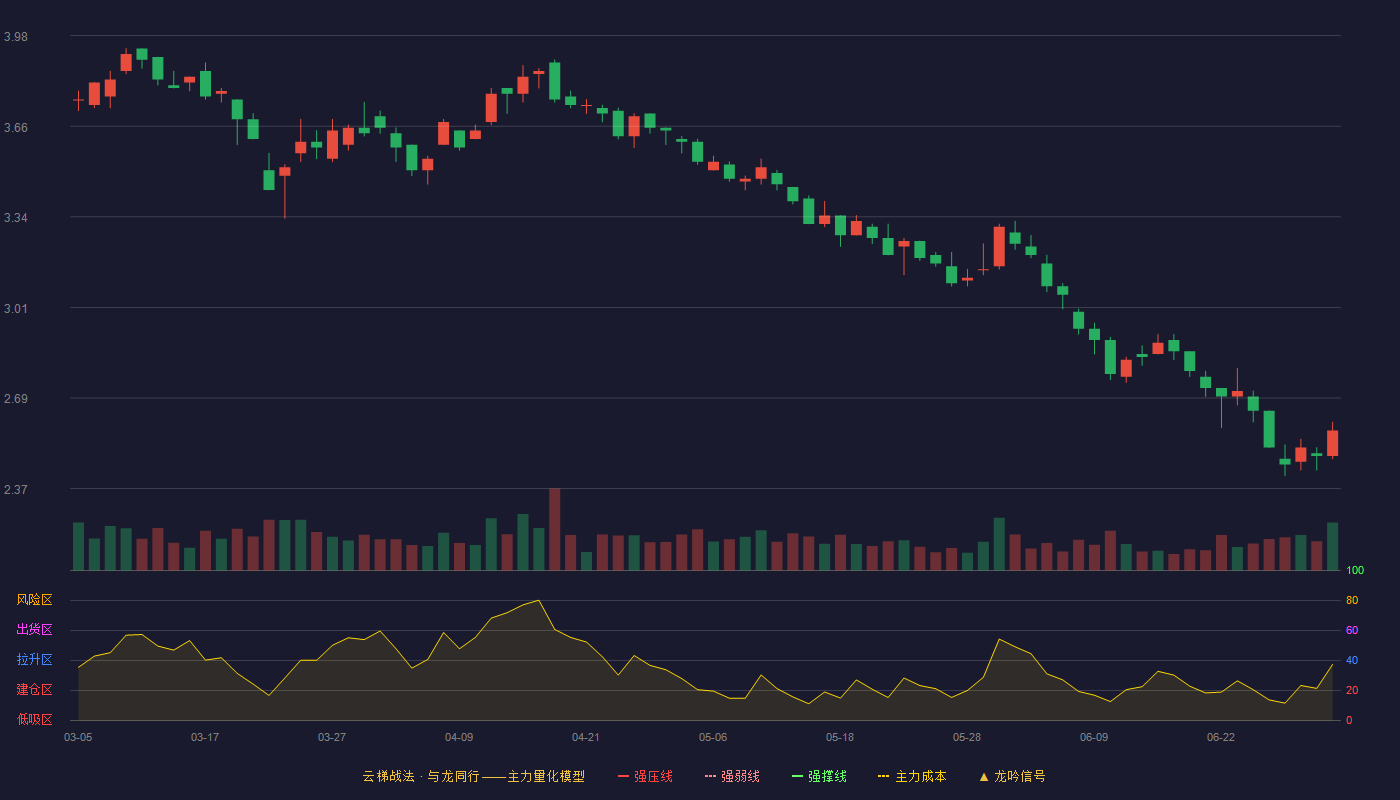Click the 05-28 date label
Image resolution: width=1400 pixels, height=800 pixels.
pos(967,737)
